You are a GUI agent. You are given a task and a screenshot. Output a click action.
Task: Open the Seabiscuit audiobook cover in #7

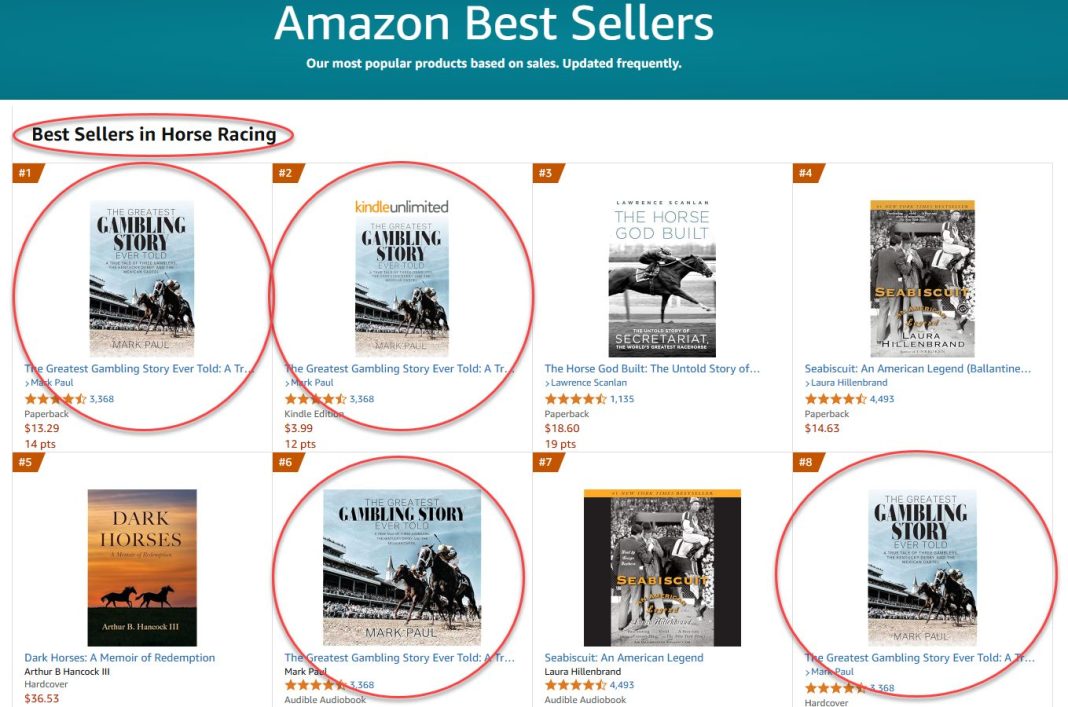click(x=662, y=567)
